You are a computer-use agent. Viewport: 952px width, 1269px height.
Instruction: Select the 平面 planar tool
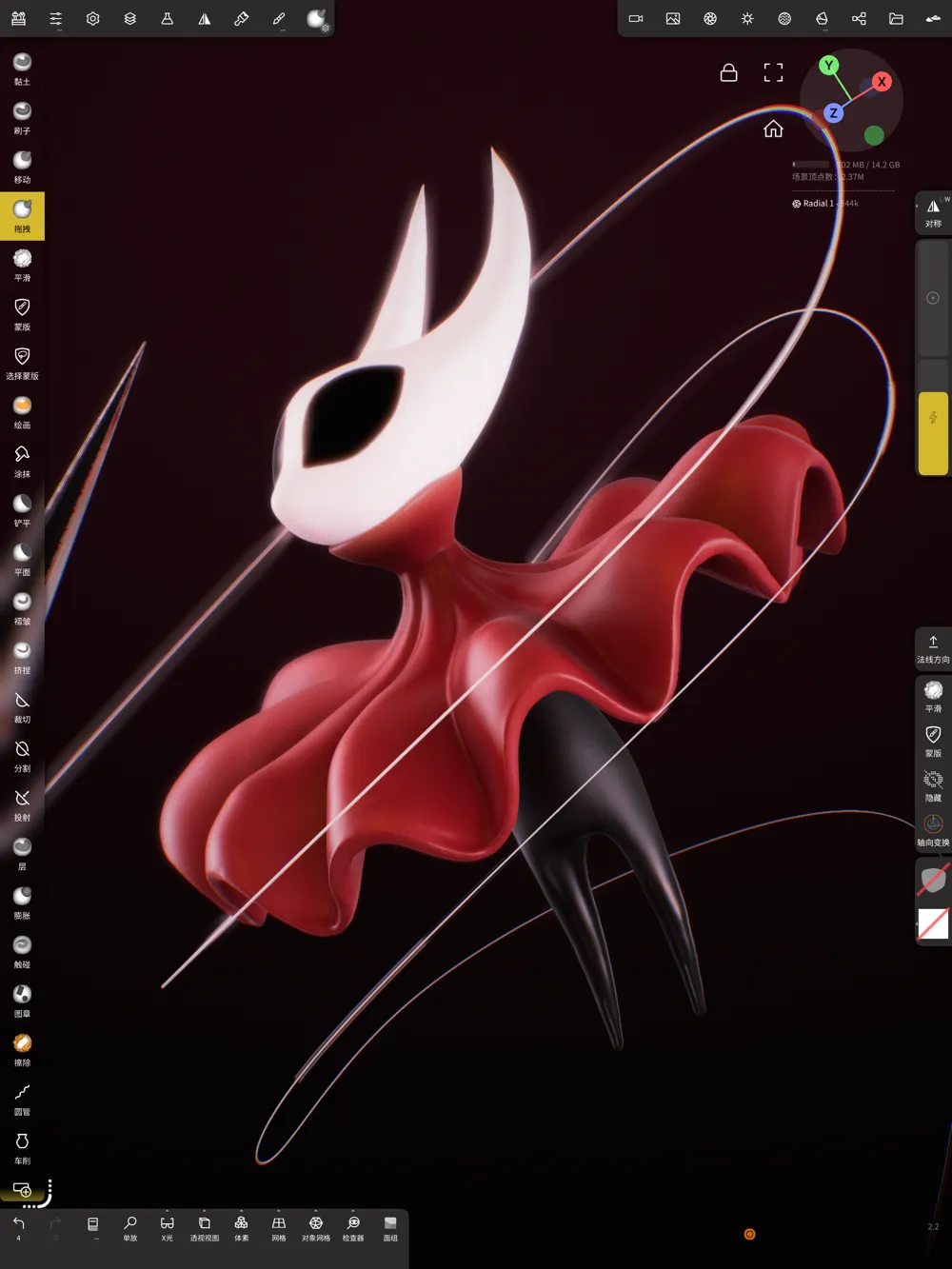click(x=22, y=559)
